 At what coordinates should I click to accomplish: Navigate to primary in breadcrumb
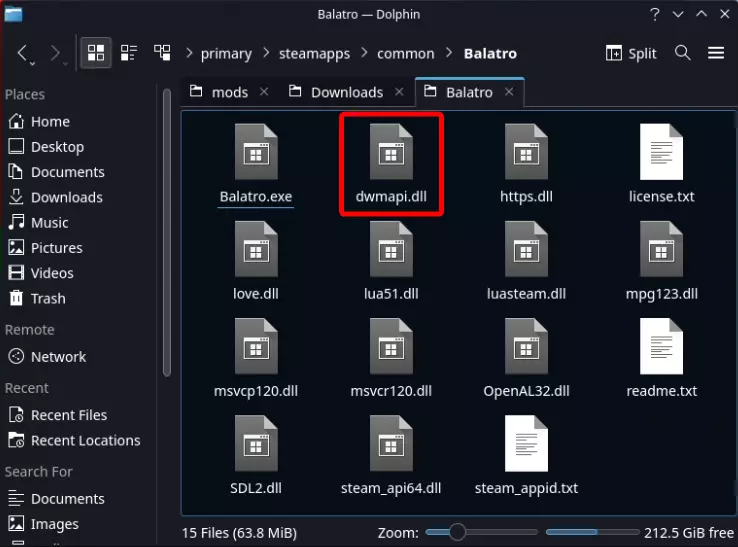pyautogui.click(x=226, y=54)
